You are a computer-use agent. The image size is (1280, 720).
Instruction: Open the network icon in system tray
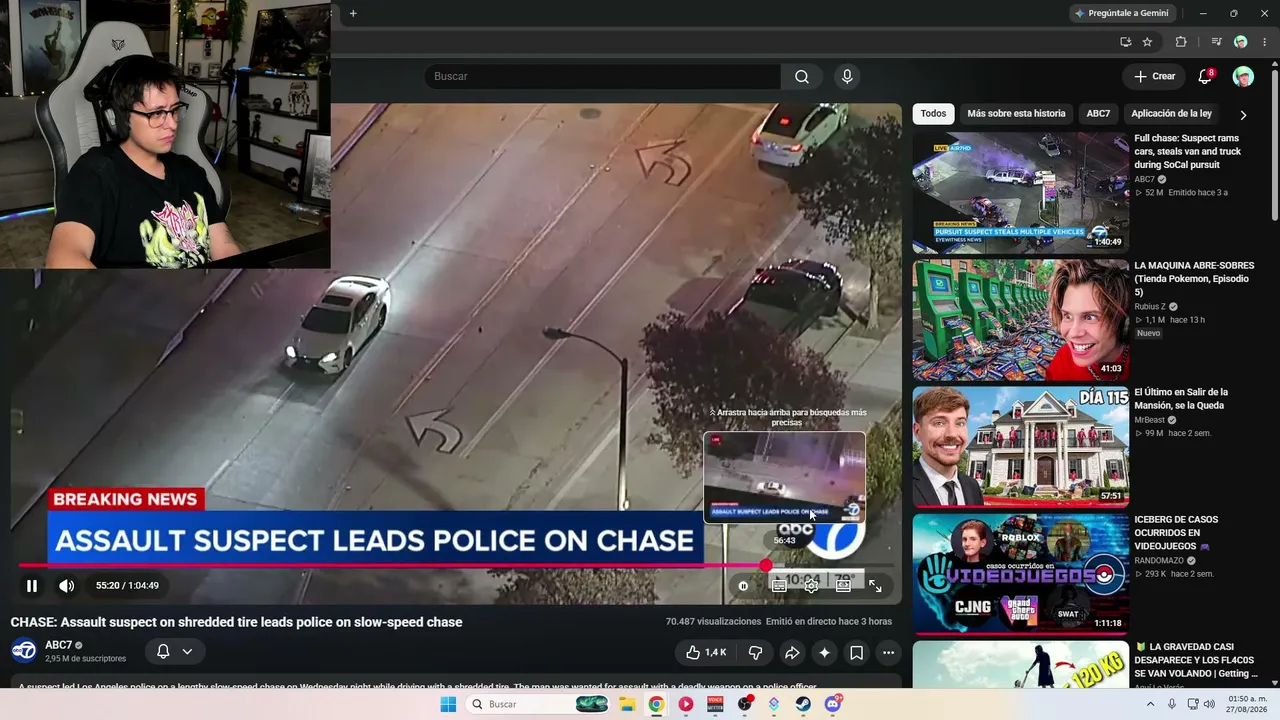click(1192, 704)
